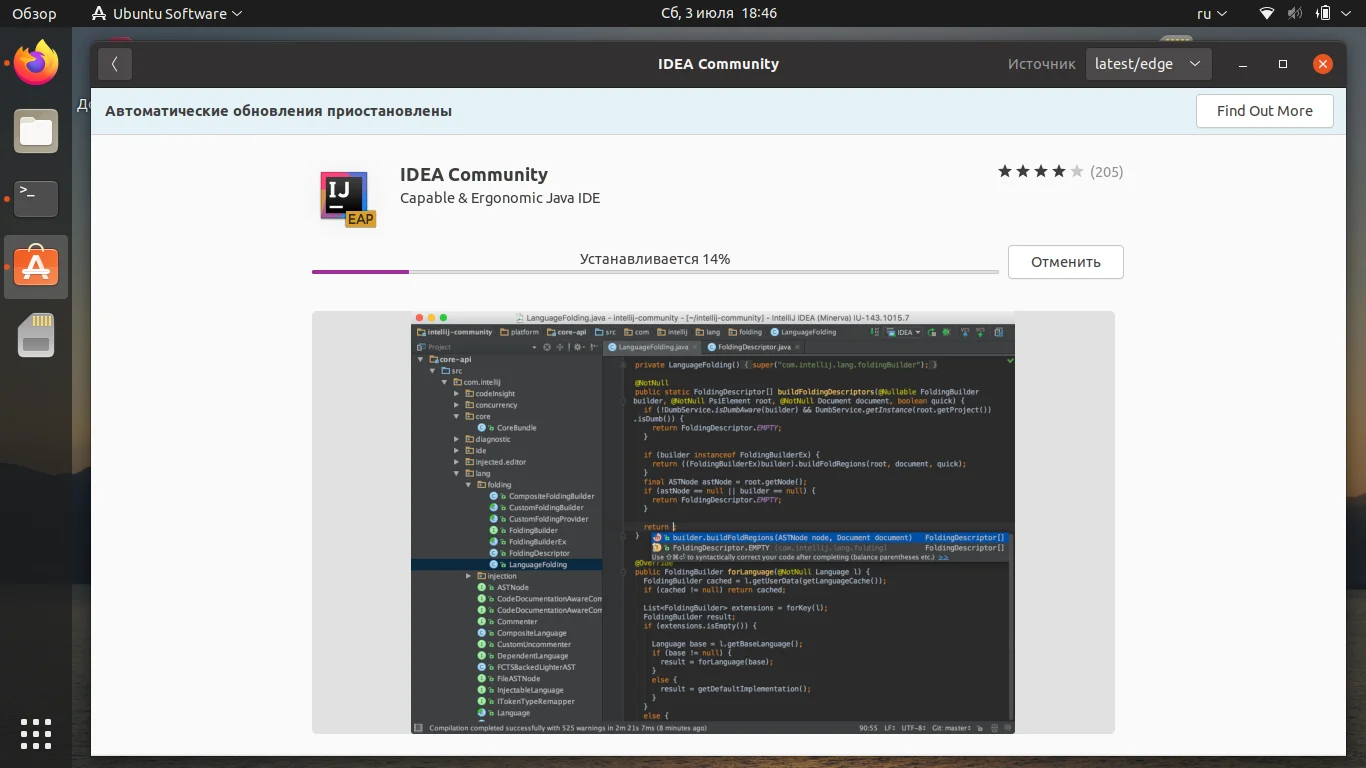Click the installation progress bar
This screenshot has width=1366, height=768.
pos(655,272)
